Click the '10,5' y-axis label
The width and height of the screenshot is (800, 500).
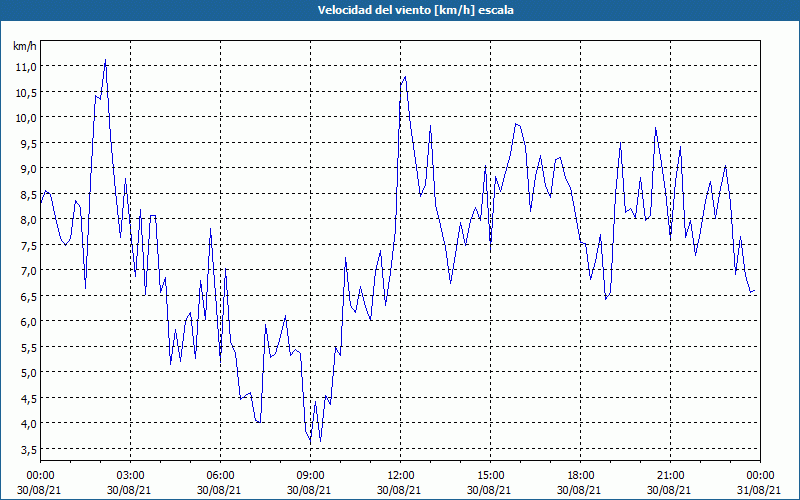pos(26,92)
